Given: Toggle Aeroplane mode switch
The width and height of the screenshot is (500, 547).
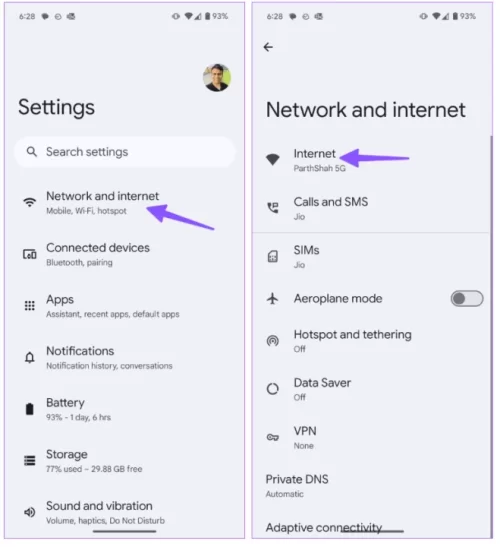Looking at the screenshot, I should (467, 299).
